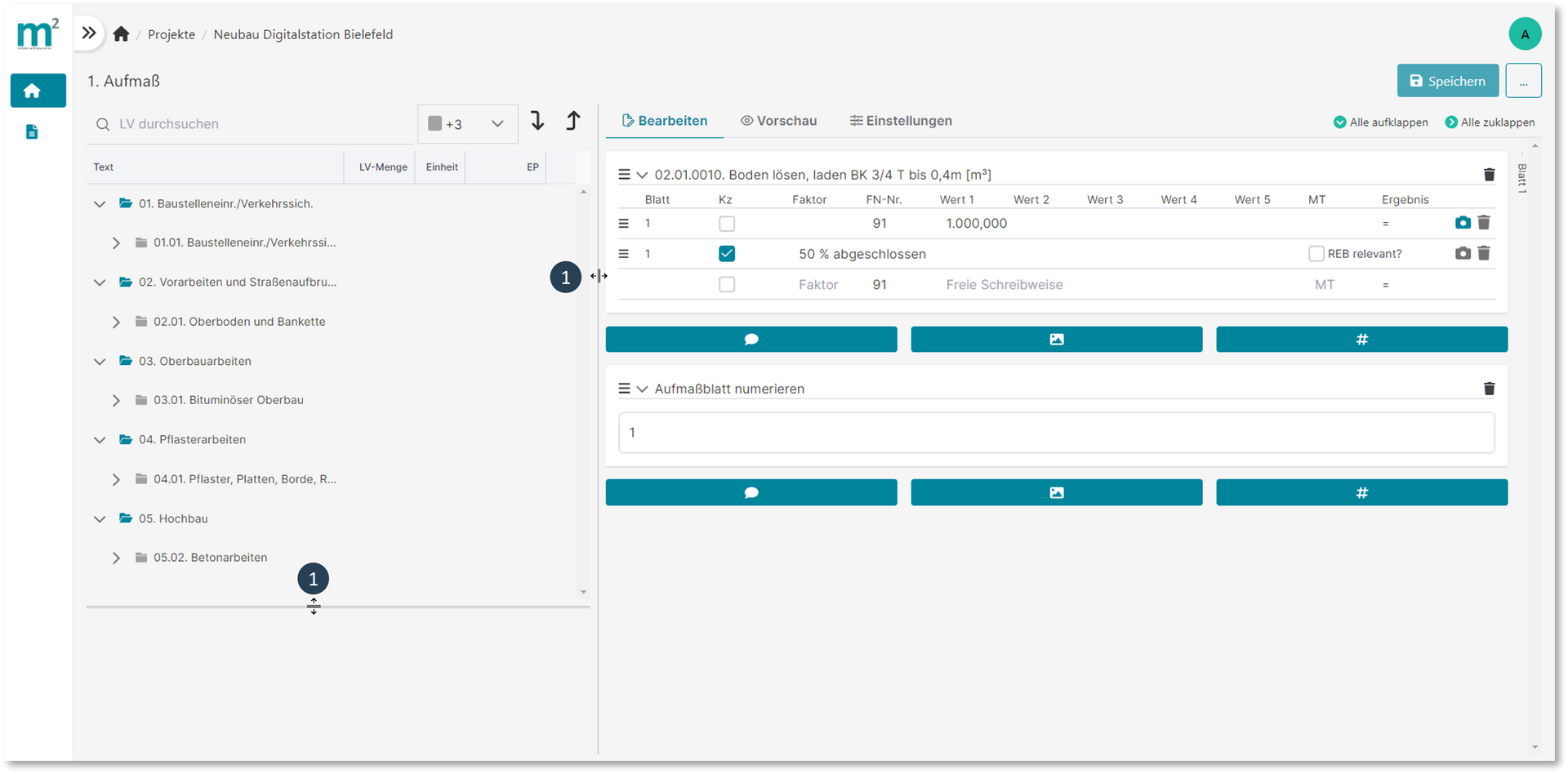Open the hashtag icon on the teal button
Image resolution: width=1568 pixels, height=774 pixels.
pos(1361,339)
